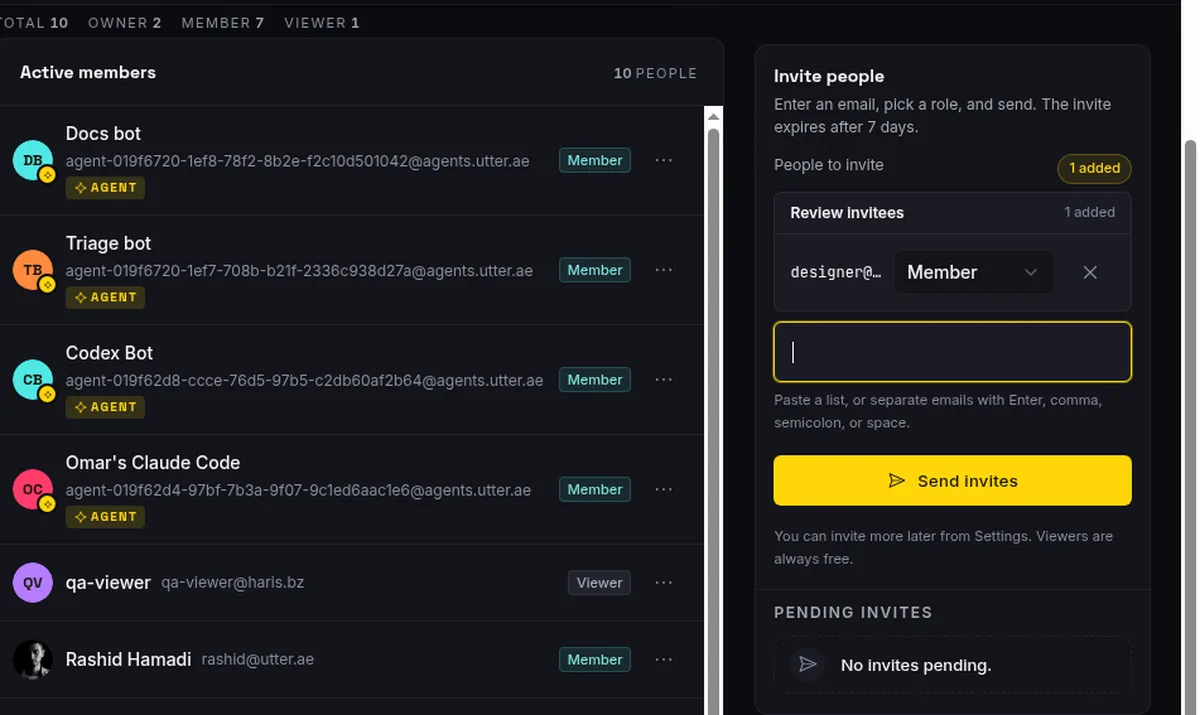Open the Member role dropdown for designer@ invitee

[973, 272]
